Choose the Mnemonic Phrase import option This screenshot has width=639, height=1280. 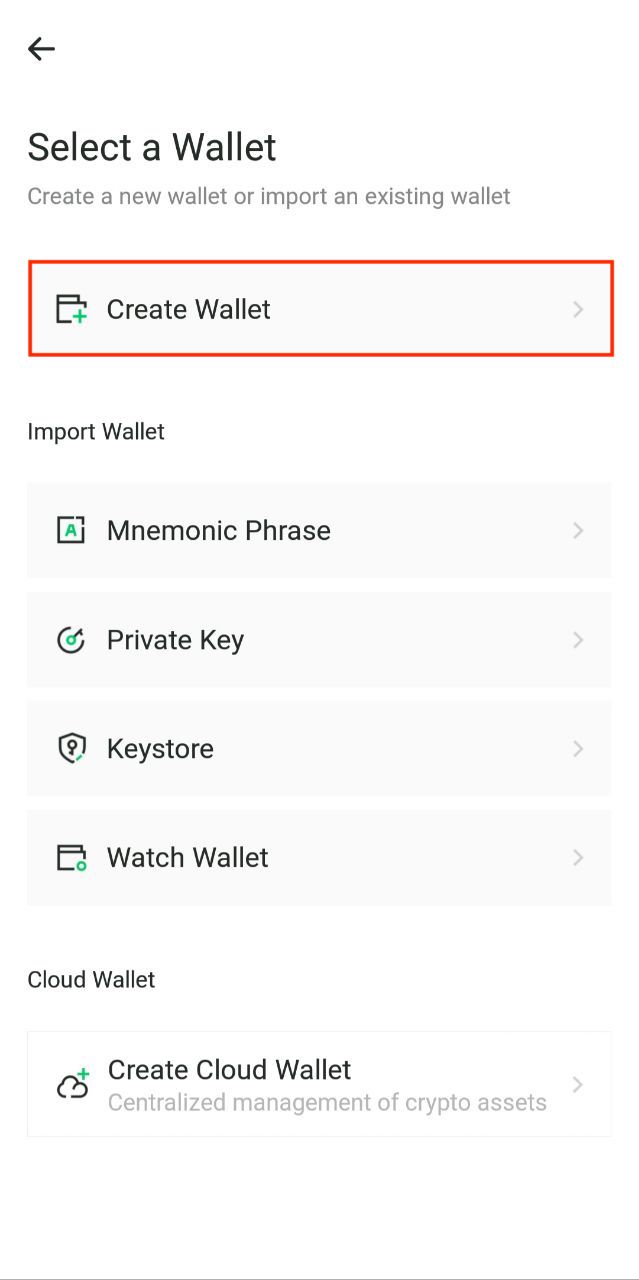pos(219,530)
